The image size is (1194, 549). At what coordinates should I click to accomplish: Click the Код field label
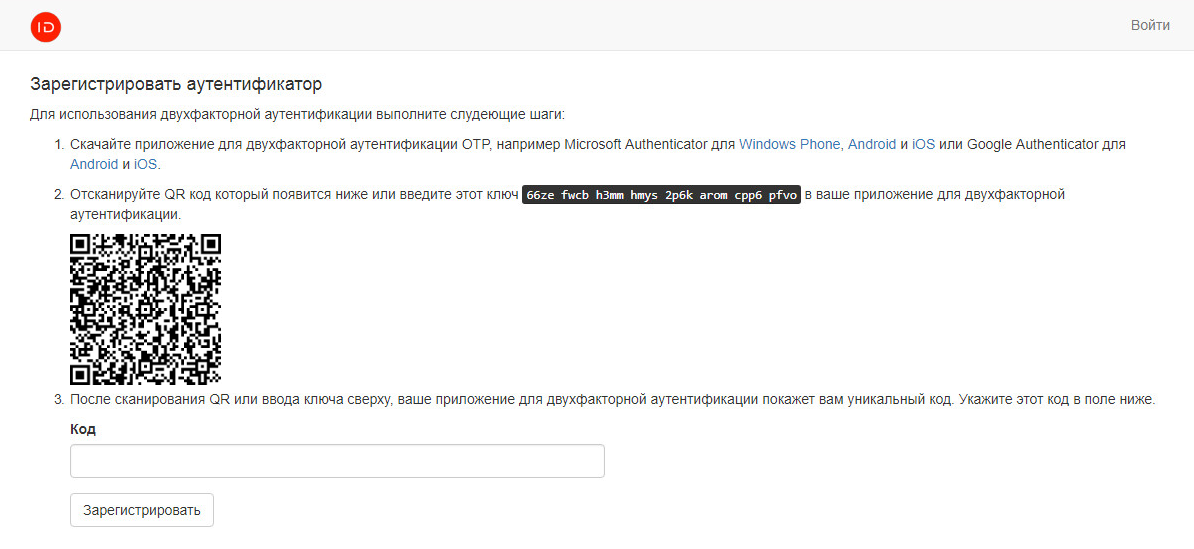[x=83, y=429]
